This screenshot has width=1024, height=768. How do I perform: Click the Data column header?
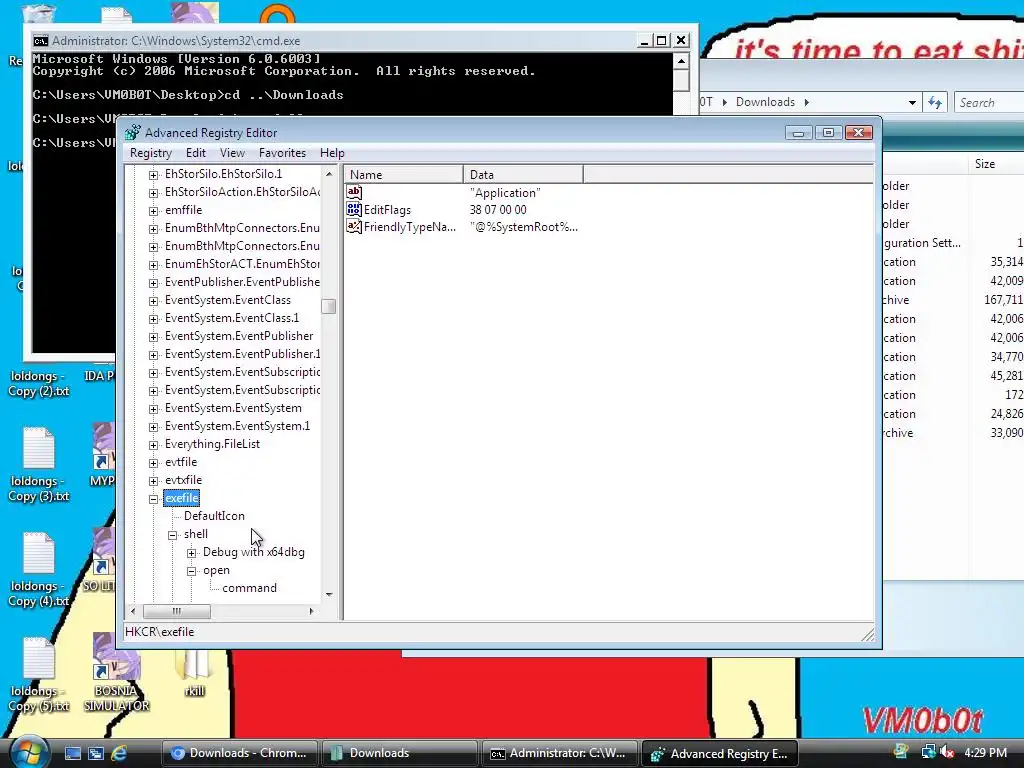coord(523,174)
